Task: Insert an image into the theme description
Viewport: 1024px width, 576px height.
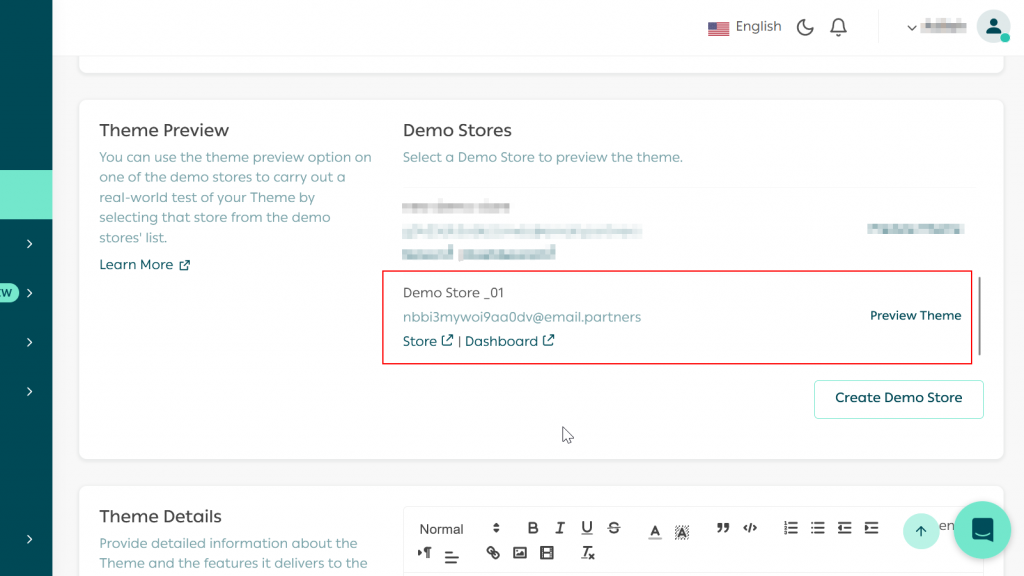Action: click(x=519, y=551)
